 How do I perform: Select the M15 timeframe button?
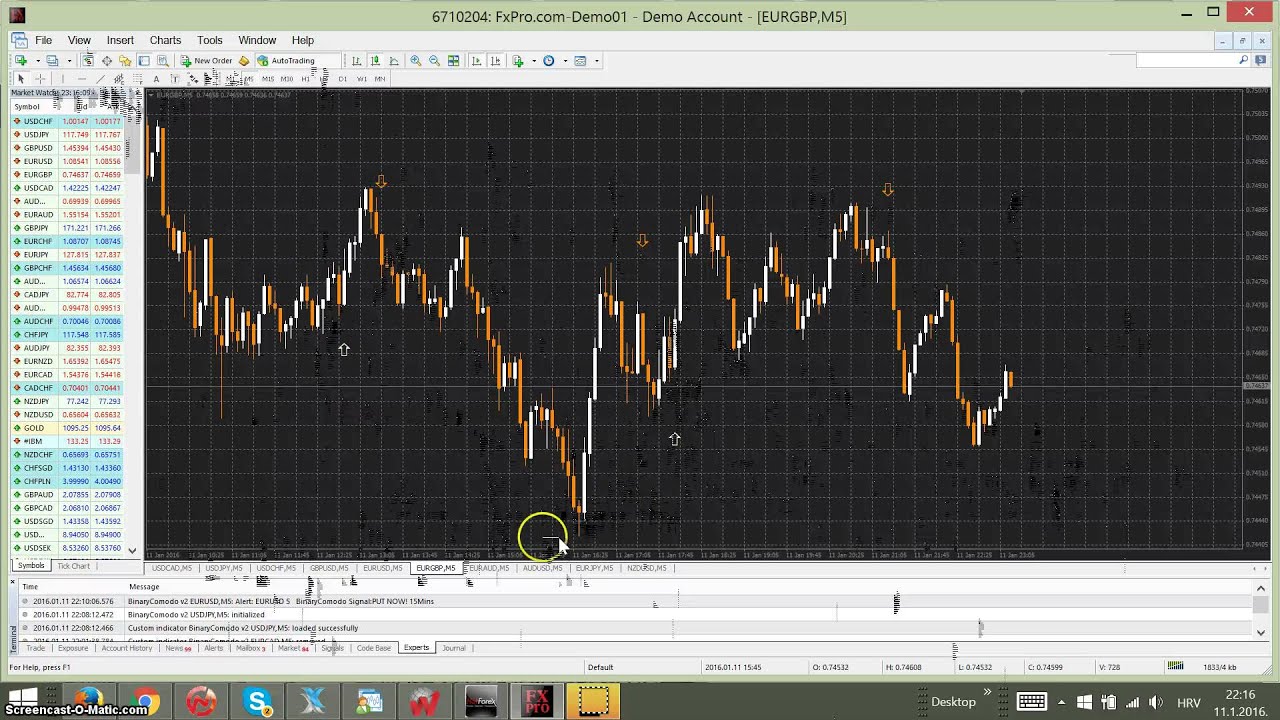268,79
